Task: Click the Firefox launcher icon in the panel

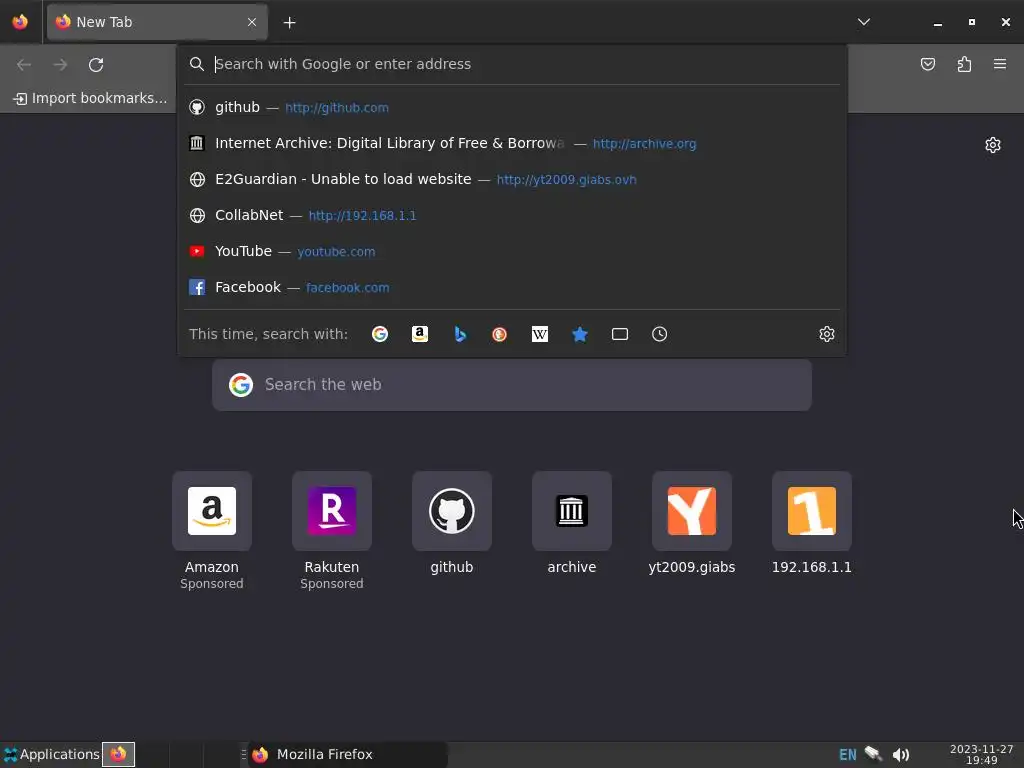Action: (x=118, y=754)
